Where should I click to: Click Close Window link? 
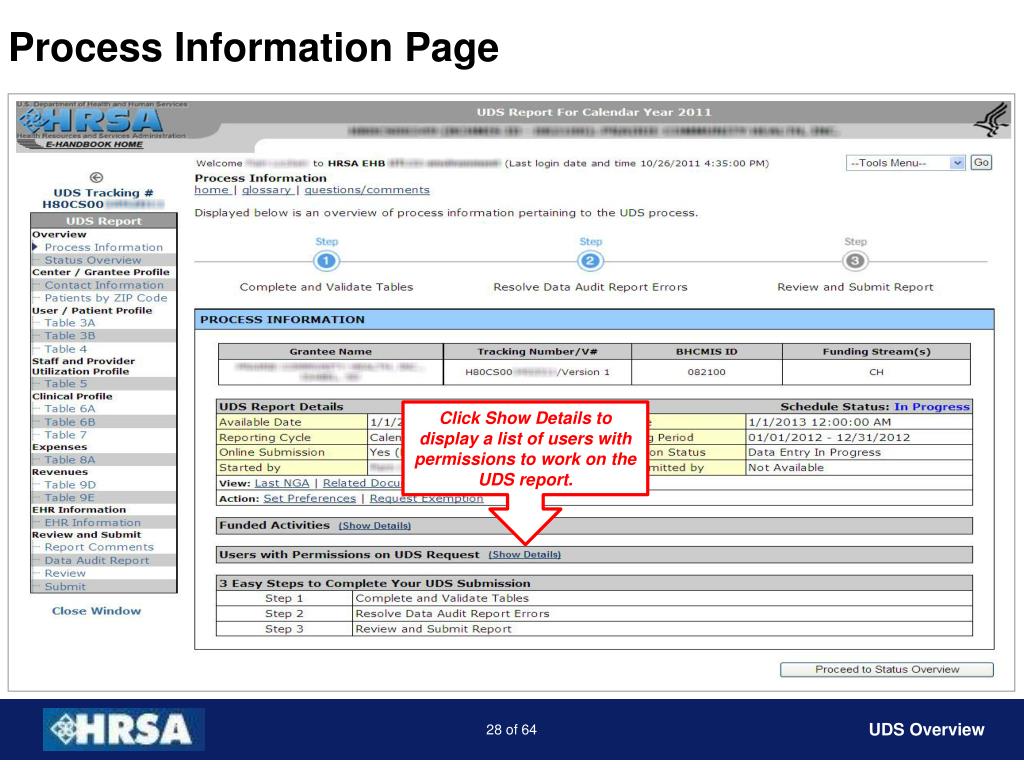(97, 611)
